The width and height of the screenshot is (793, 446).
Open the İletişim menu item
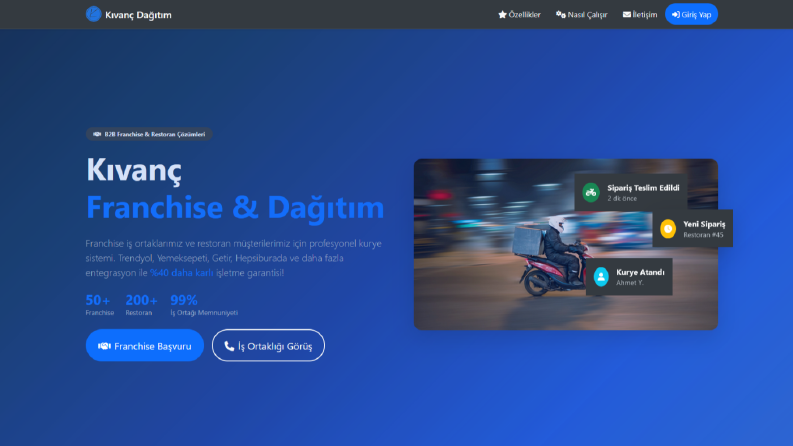coord(640,15)
